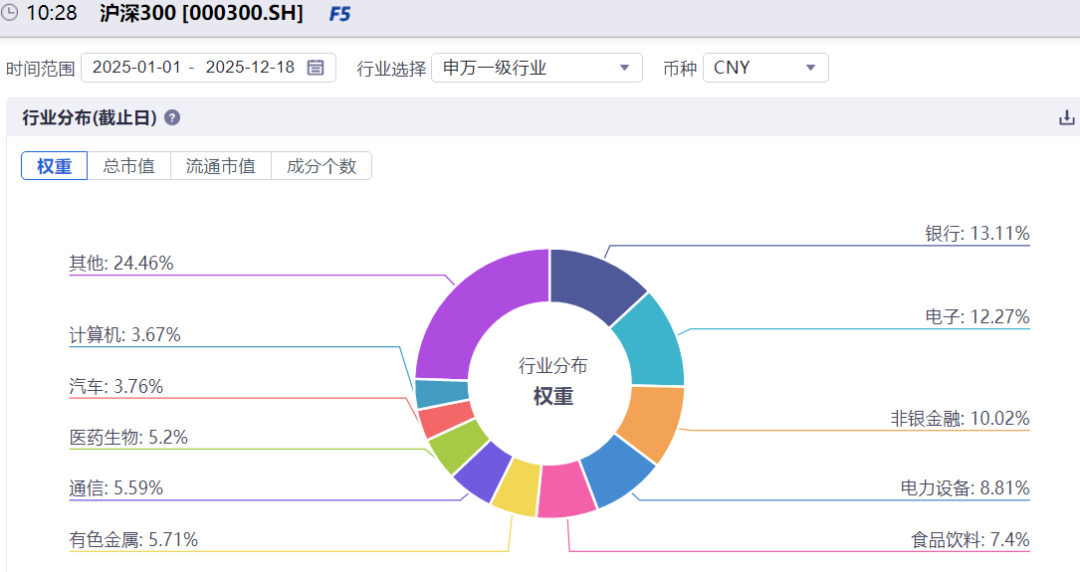Viewport: 1080px width, 572px height.
Task: Click the clock icon beside 10:28
Action: [x=9, y=12]
